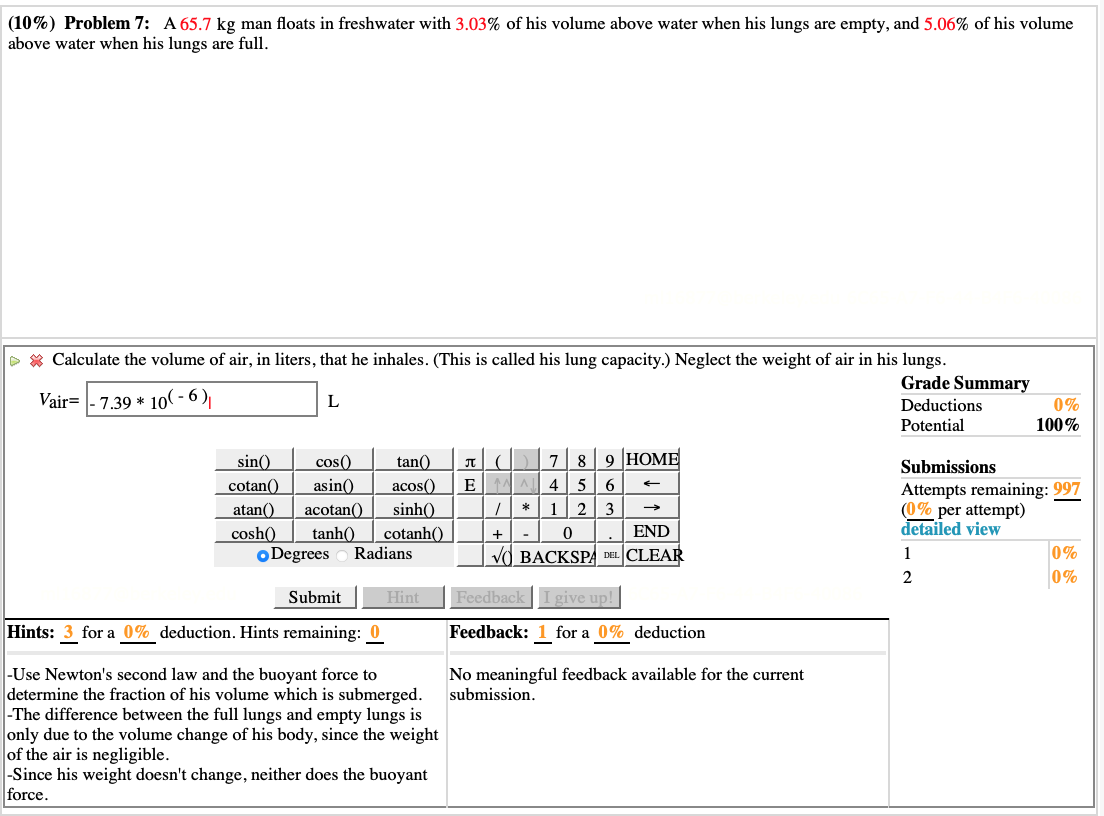Click the sin() function key

pyautogui.click(x=253, y=460)
